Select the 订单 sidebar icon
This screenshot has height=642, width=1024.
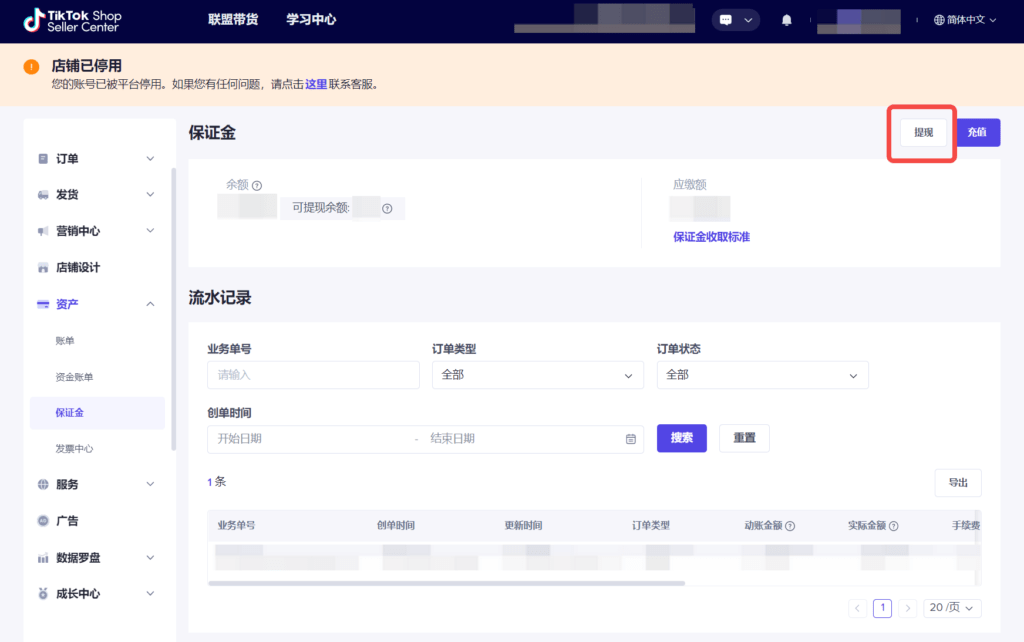click(x=41, y=158)
